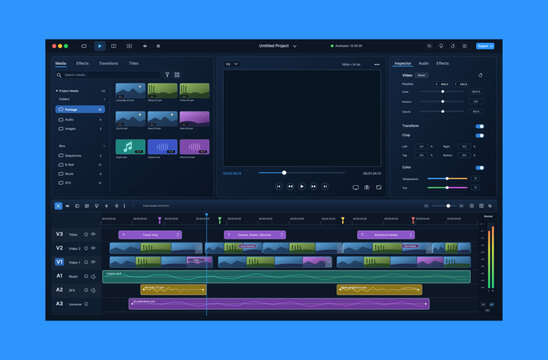Click the reset arrow icon in Video inspector
This screenshot has height=360, width=548.
(x=481, y=75)
